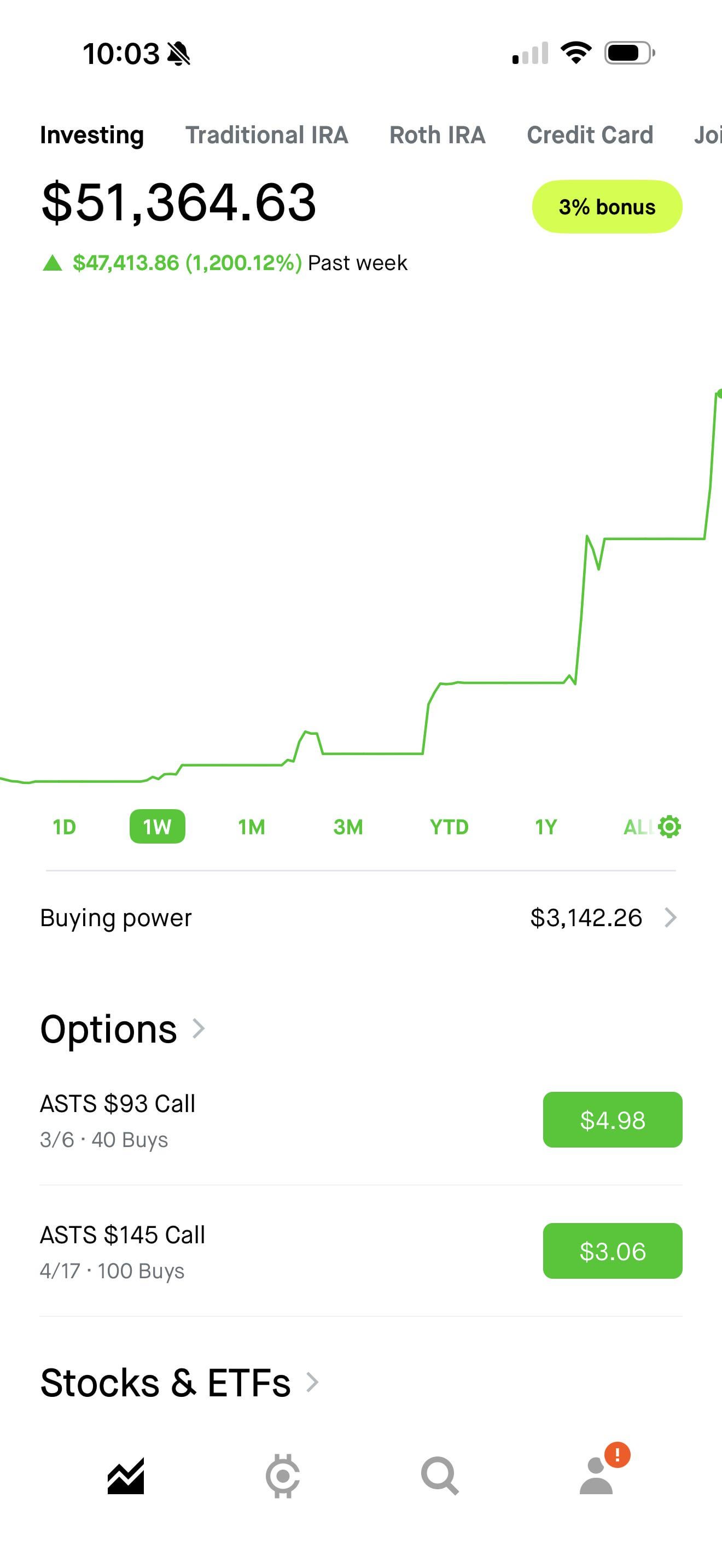The width and height of the screenshot is (722, 1568).
Task: Tap the Wi-Fi status icon
Action: point(576,53)
